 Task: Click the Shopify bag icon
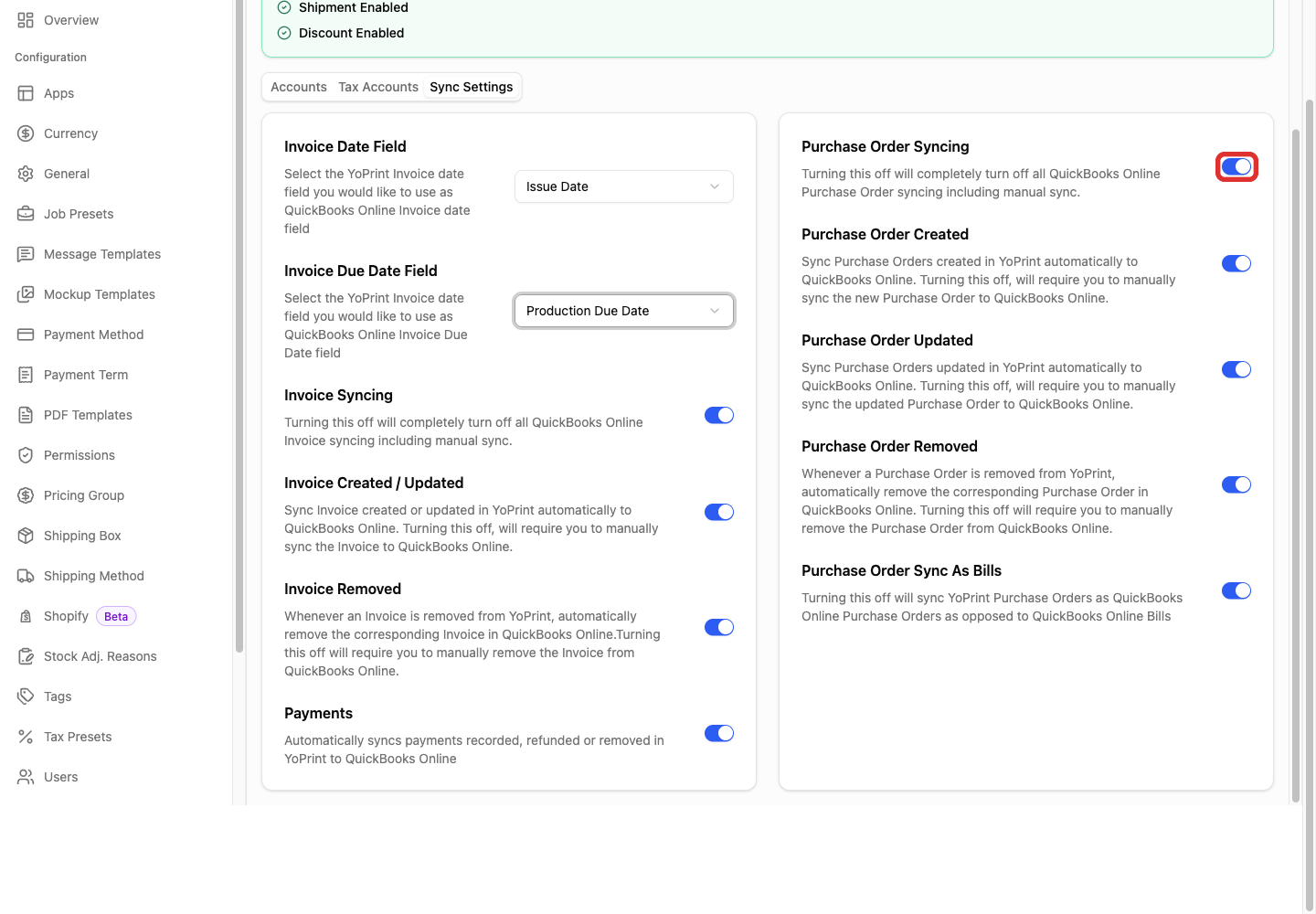[x=26, y=616]
